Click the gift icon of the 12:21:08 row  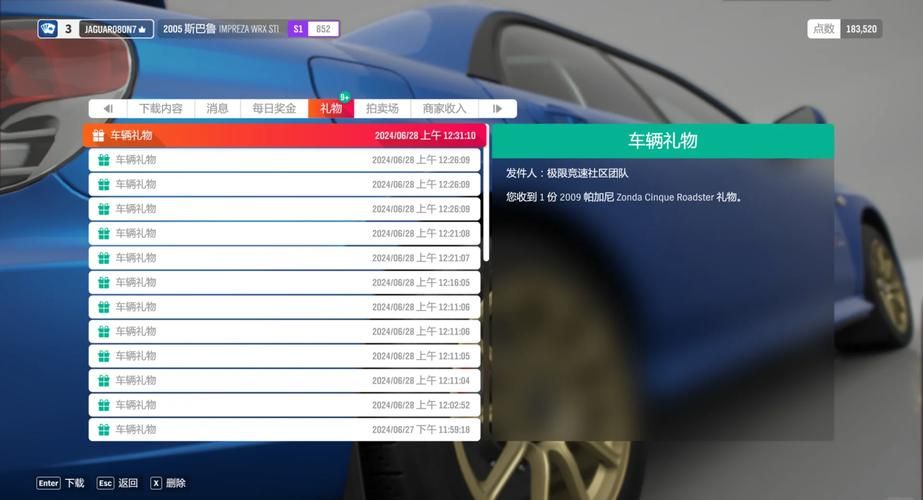[104, 233]
